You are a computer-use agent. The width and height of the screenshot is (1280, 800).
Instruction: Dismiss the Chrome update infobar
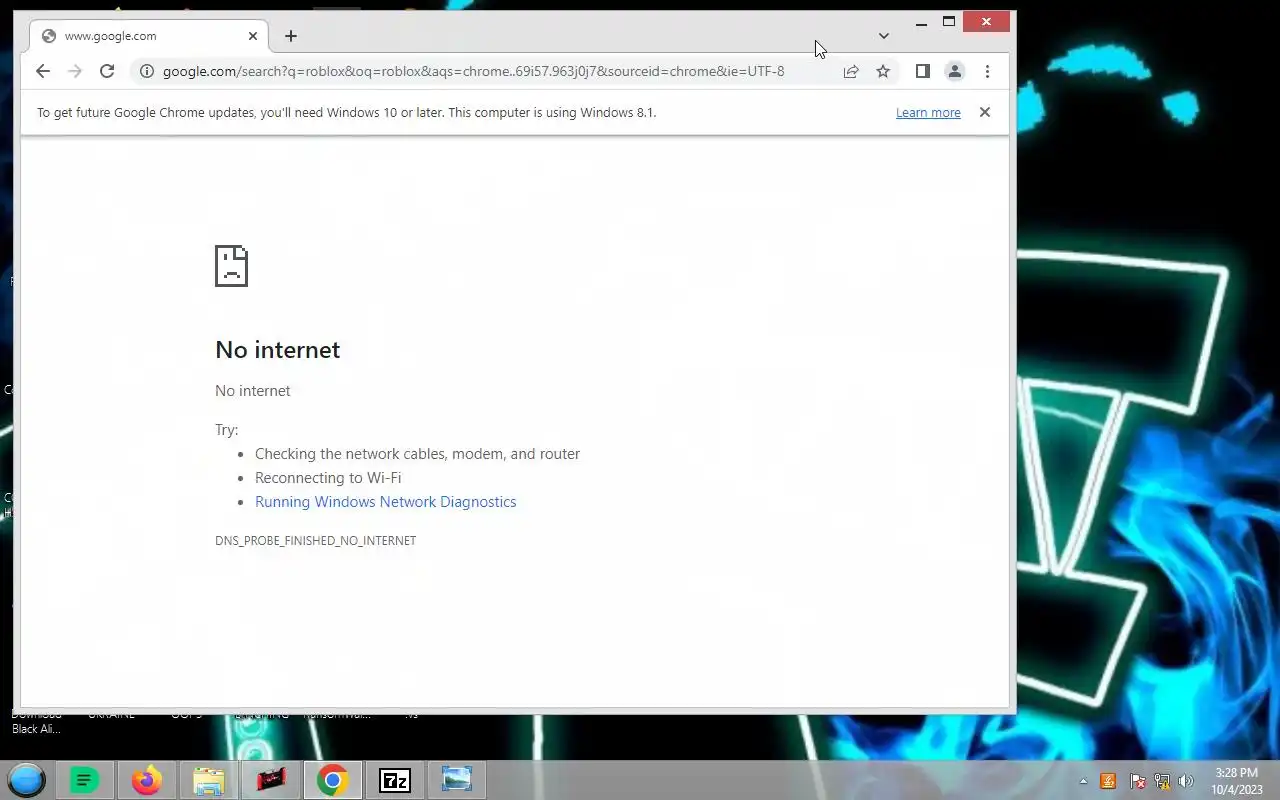[985, 112]
